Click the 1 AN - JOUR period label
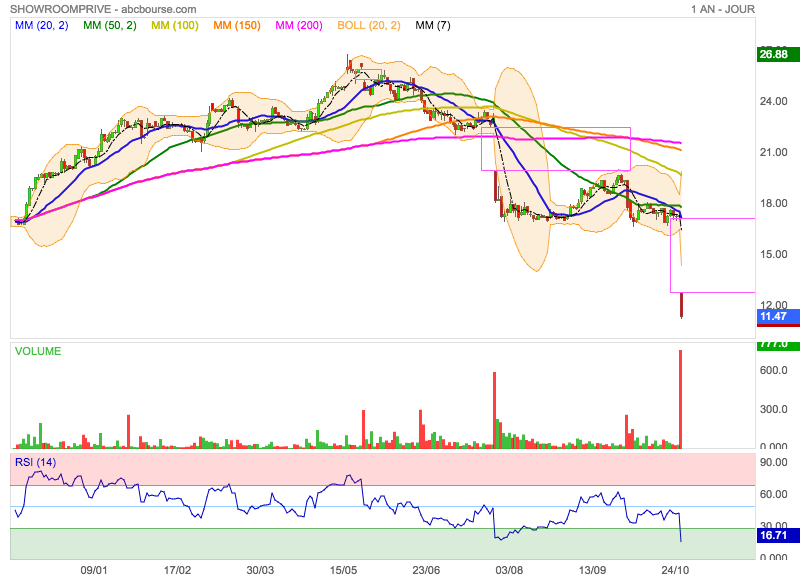Viewport: 800px width, 580px height. coord(722,9)
